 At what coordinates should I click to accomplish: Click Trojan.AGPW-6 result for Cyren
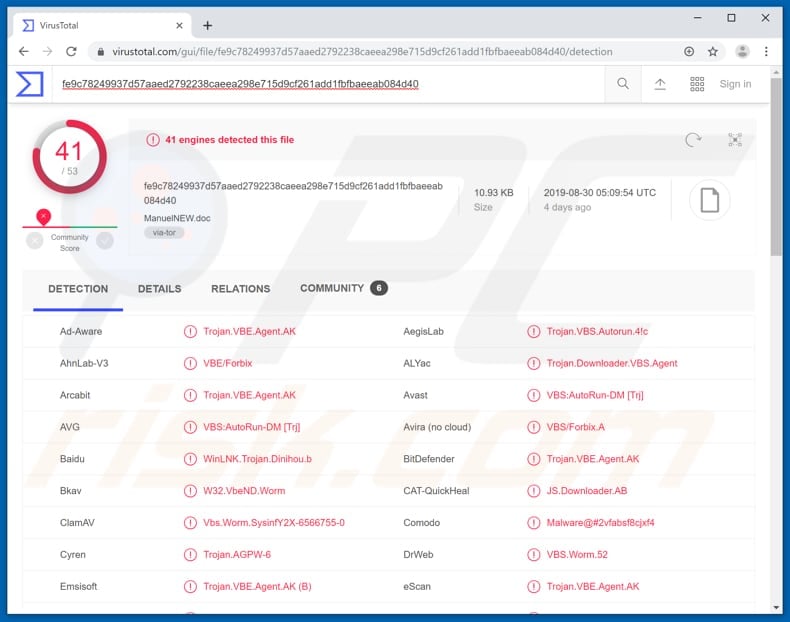tap(237, 555)
